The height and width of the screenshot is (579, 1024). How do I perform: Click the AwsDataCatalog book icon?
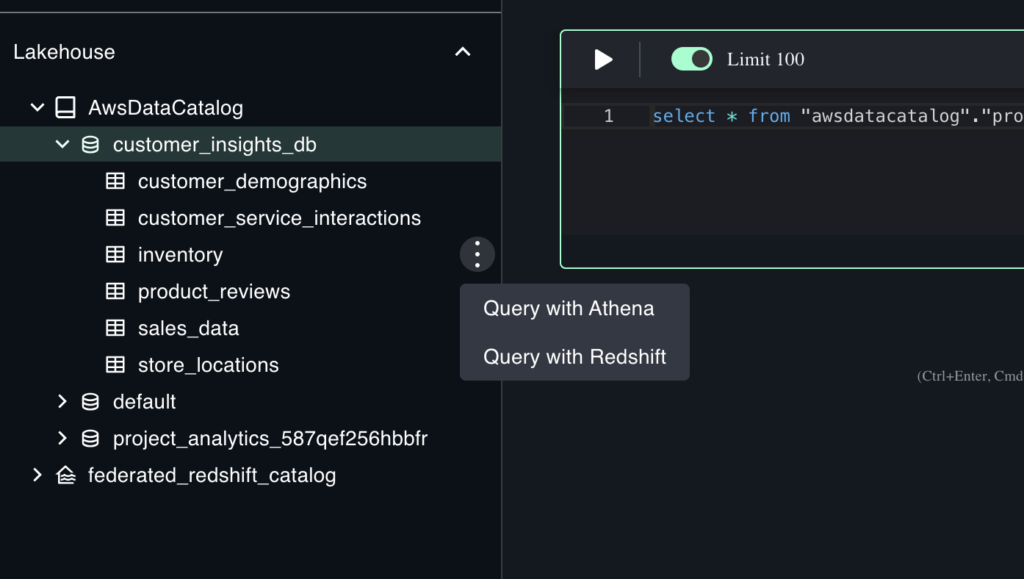tap(65, 108)
